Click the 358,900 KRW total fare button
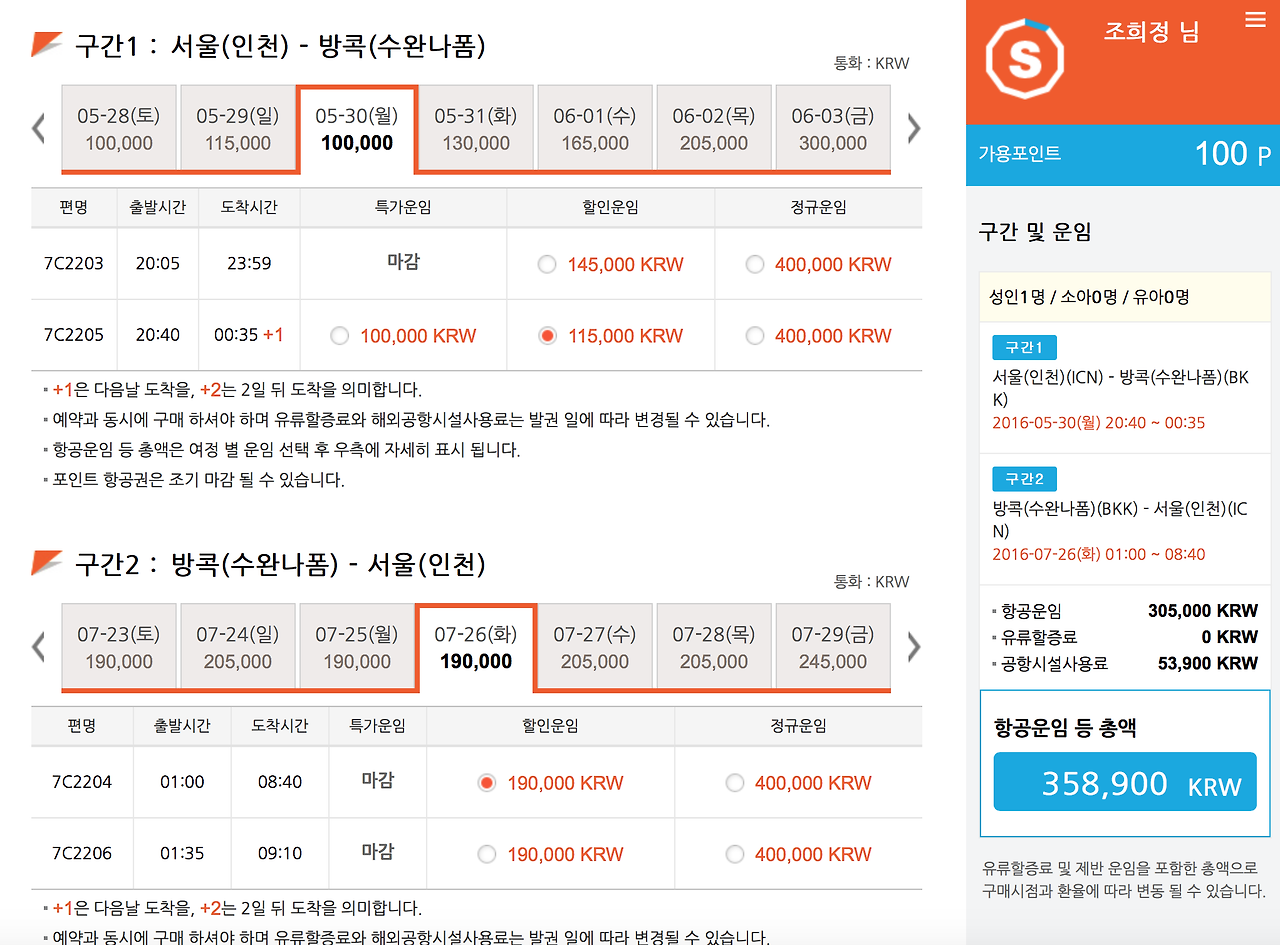 point(1124,782)
